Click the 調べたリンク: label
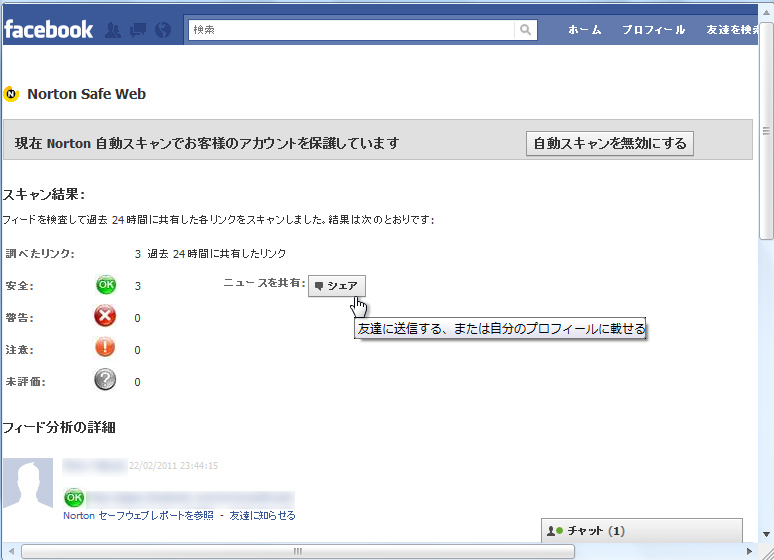This screenshot has height=560, width=774. coord(40,254)
